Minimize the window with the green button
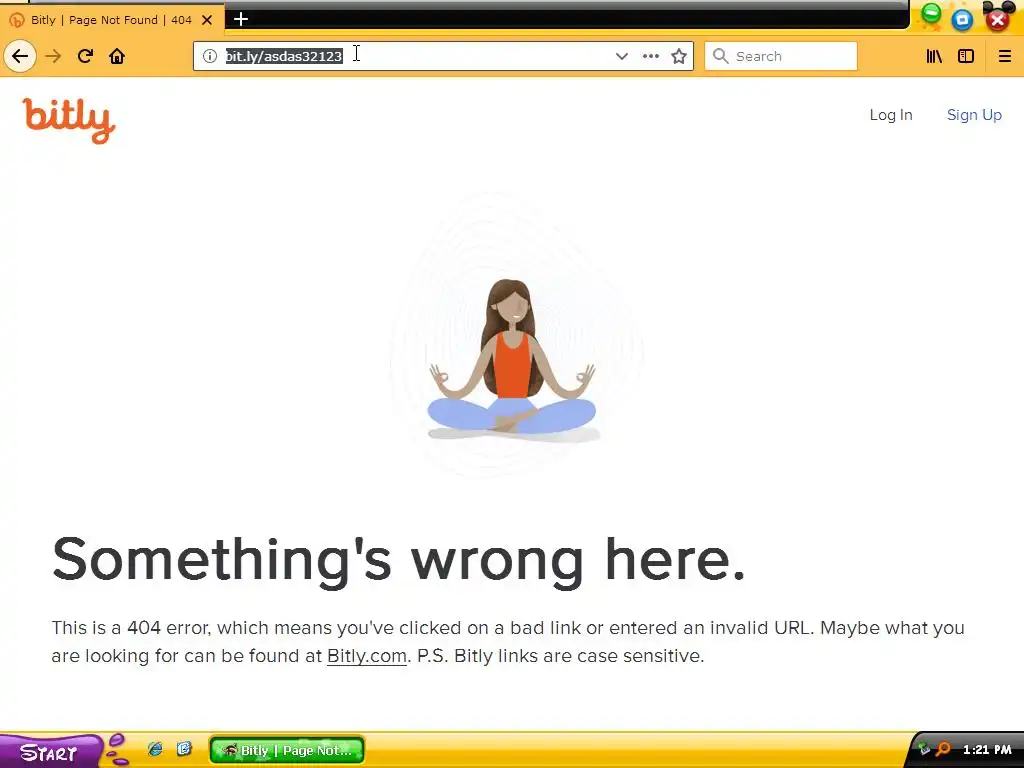Viewport: 1024px width, 768px height. [x=931, y=14]
